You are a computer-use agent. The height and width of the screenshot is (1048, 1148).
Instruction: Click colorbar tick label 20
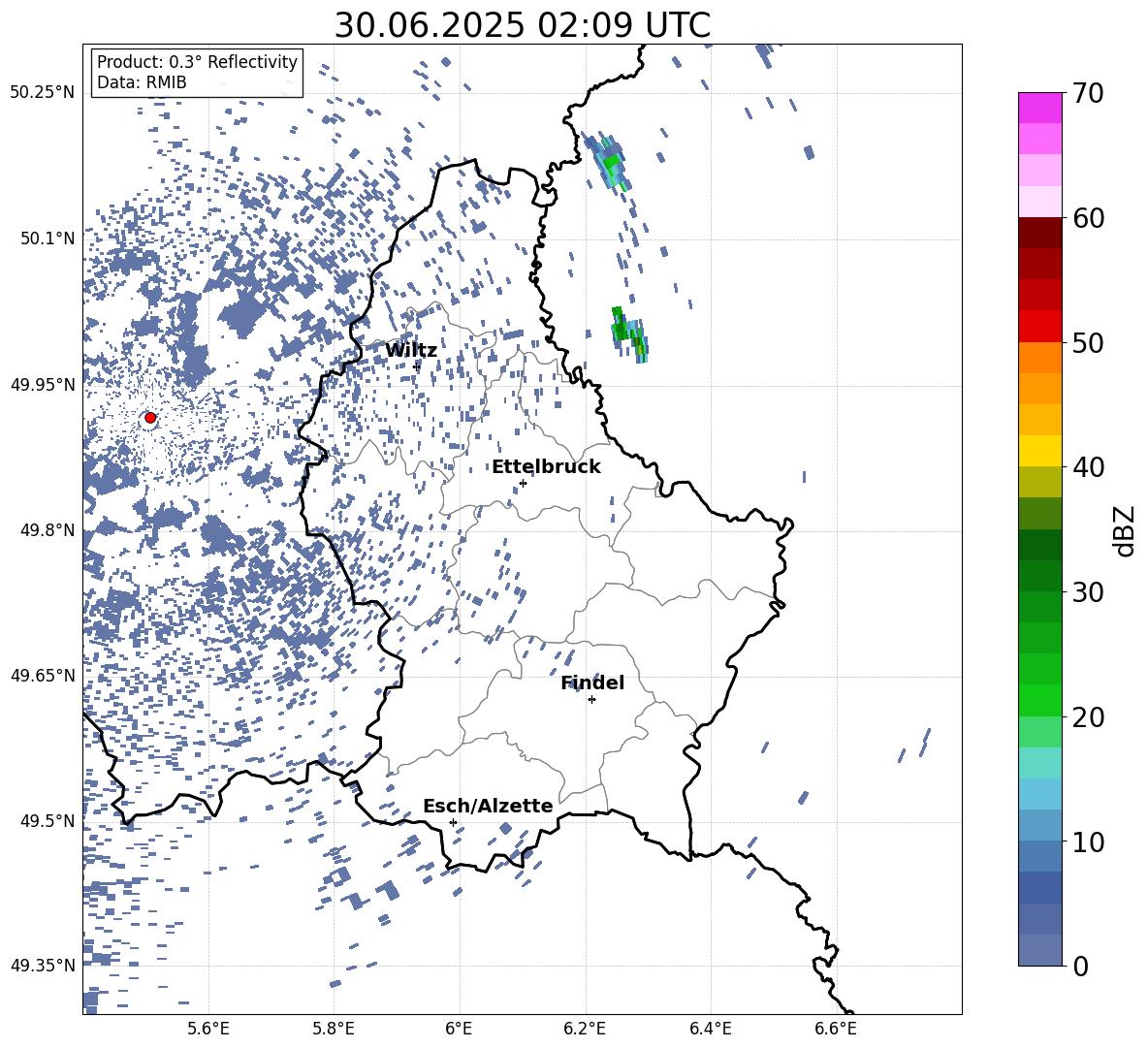(1088, 716)
